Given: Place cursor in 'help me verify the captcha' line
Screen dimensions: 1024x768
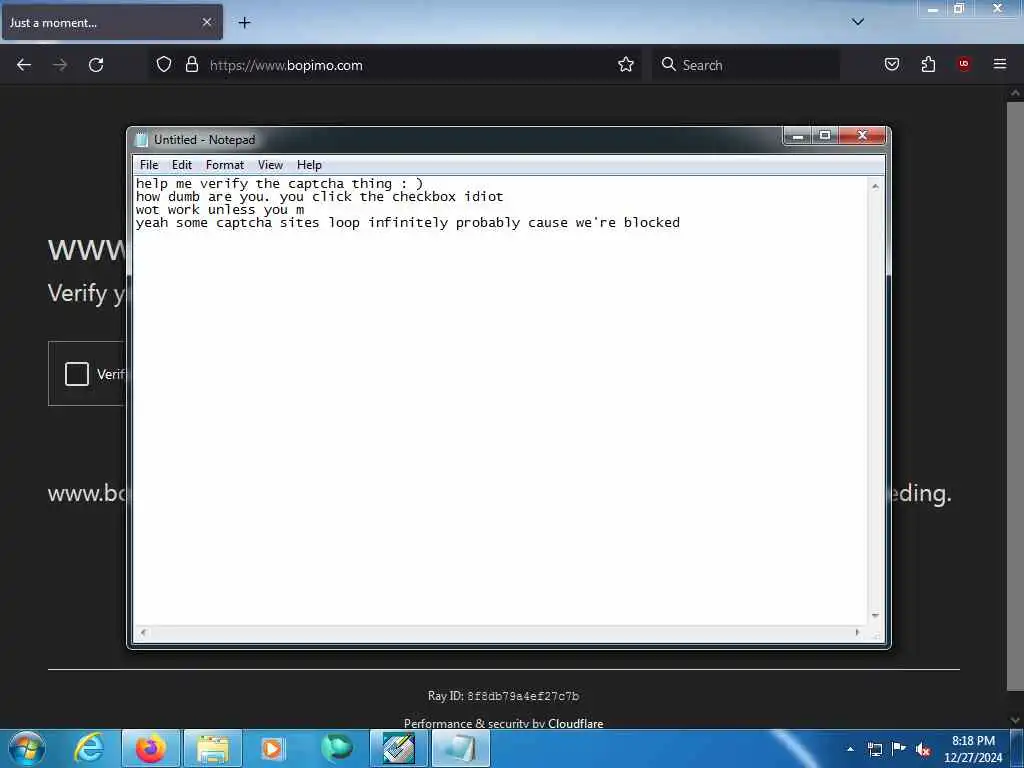Looking at the screenshot, I should click(280, 184).
